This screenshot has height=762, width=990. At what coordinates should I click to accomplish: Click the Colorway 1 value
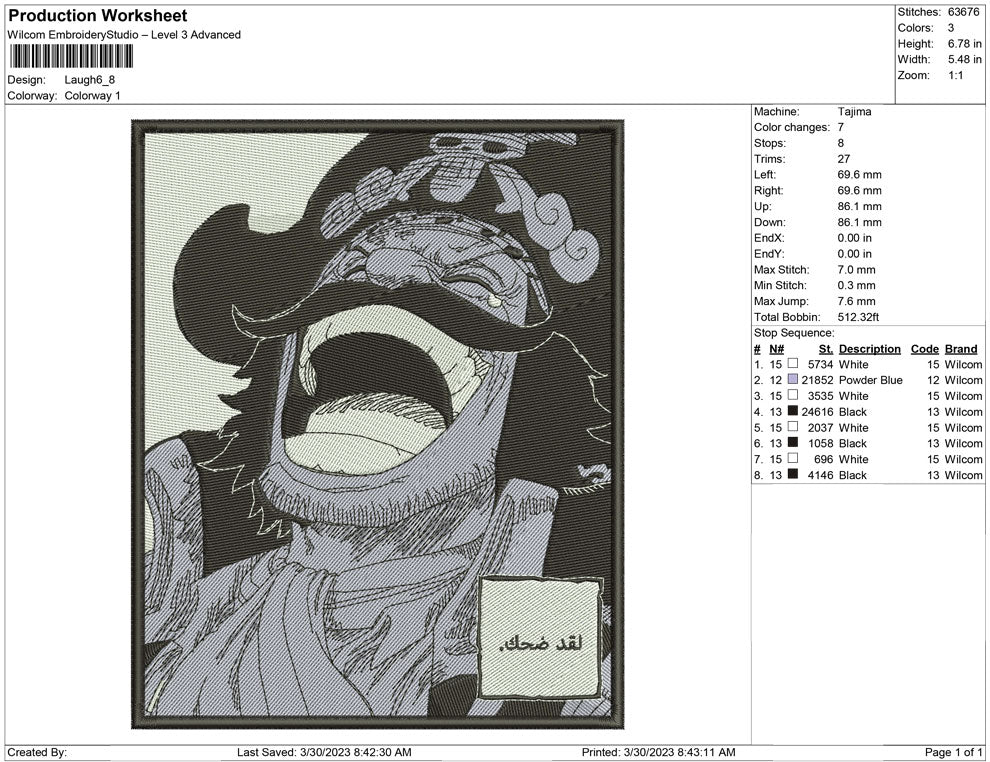[x=92, y=95]
